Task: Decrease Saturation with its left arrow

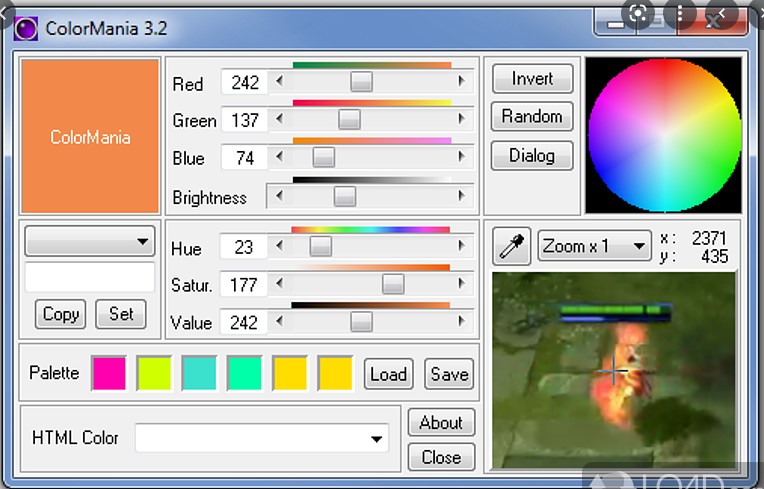Action: [x=279, y=283]
